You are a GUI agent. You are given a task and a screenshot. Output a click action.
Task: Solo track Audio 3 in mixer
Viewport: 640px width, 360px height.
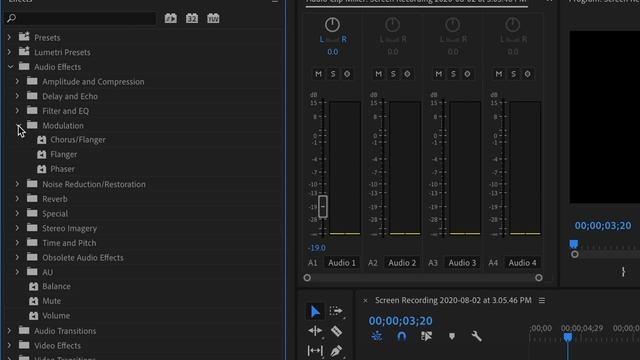point(453,74)
